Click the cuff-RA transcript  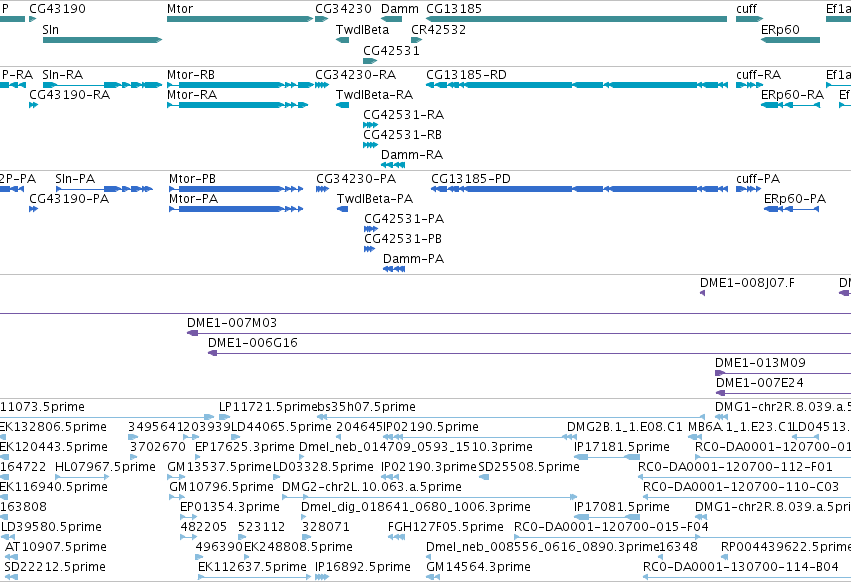(x=750, y=85)
